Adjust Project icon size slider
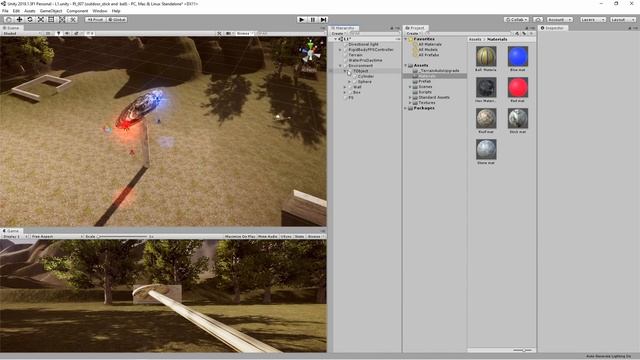This screenshot has width=640, height=360. click(523, 350)
